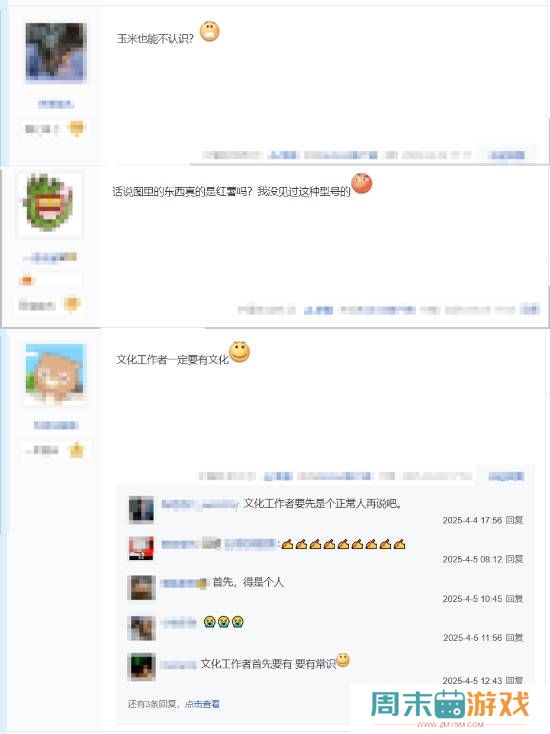Click the gold badge icon under the pig avatar
Screen dimensions: 550x734
point(76,450)
